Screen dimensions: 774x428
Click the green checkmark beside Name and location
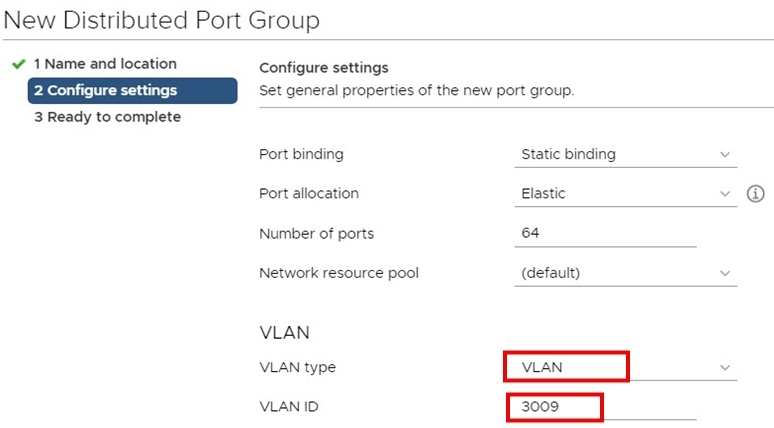tap(19, 64)
